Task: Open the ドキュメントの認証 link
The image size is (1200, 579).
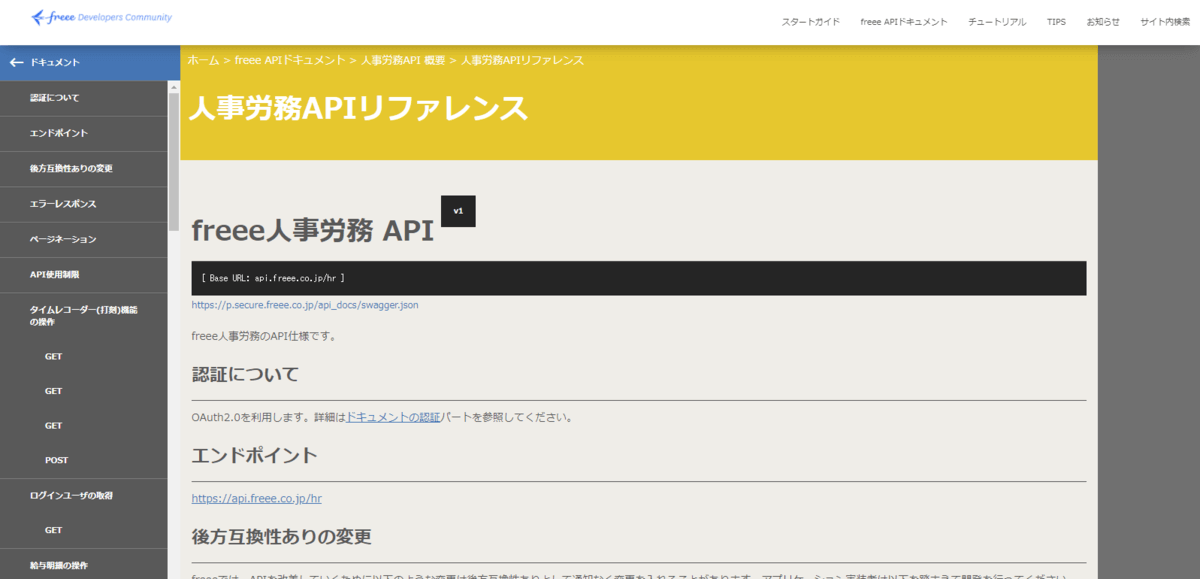Action: pyautogui.click(x=393, y=417)
